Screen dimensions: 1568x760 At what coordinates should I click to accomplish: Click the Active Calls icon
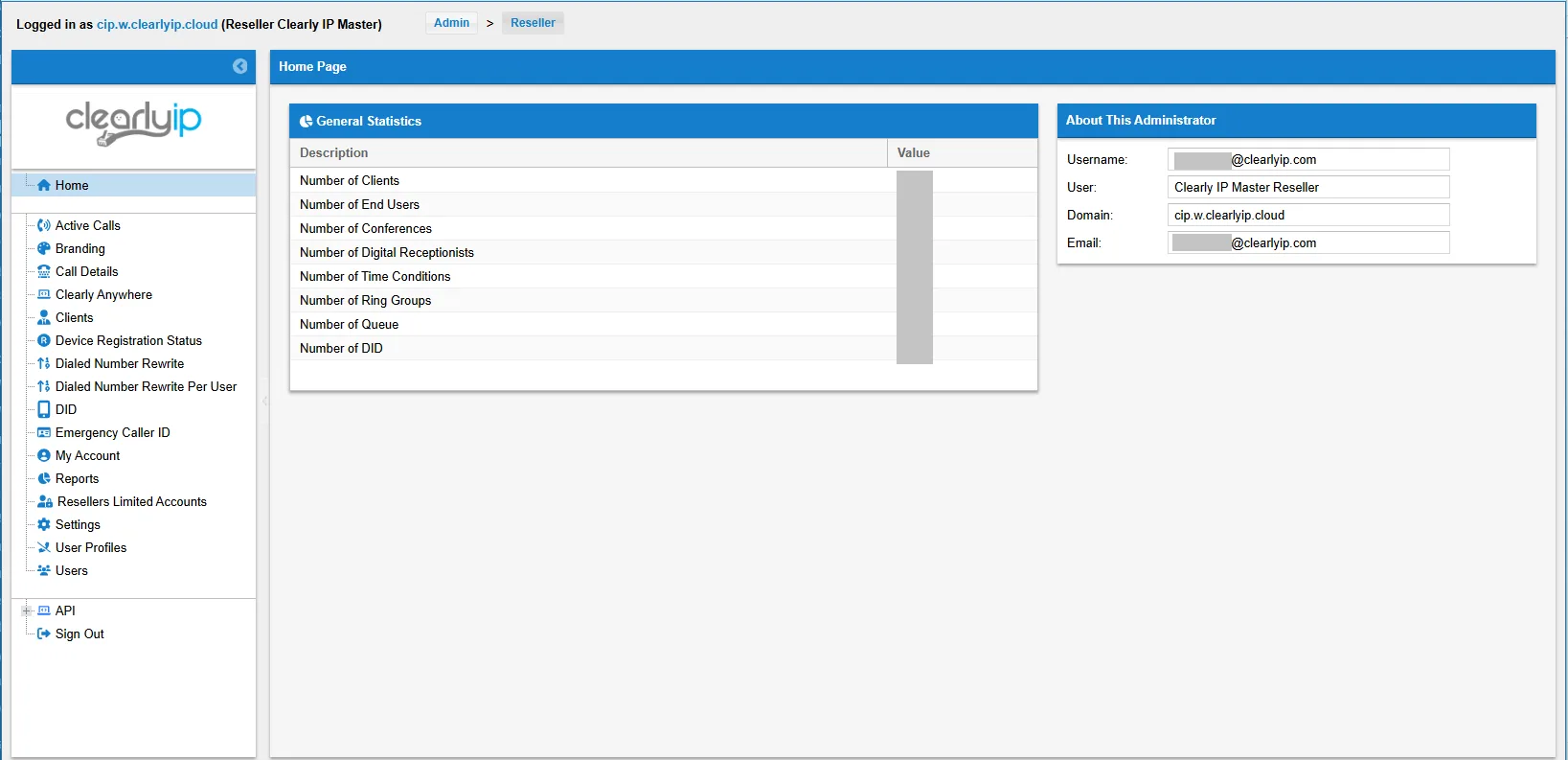pos(44,225)
